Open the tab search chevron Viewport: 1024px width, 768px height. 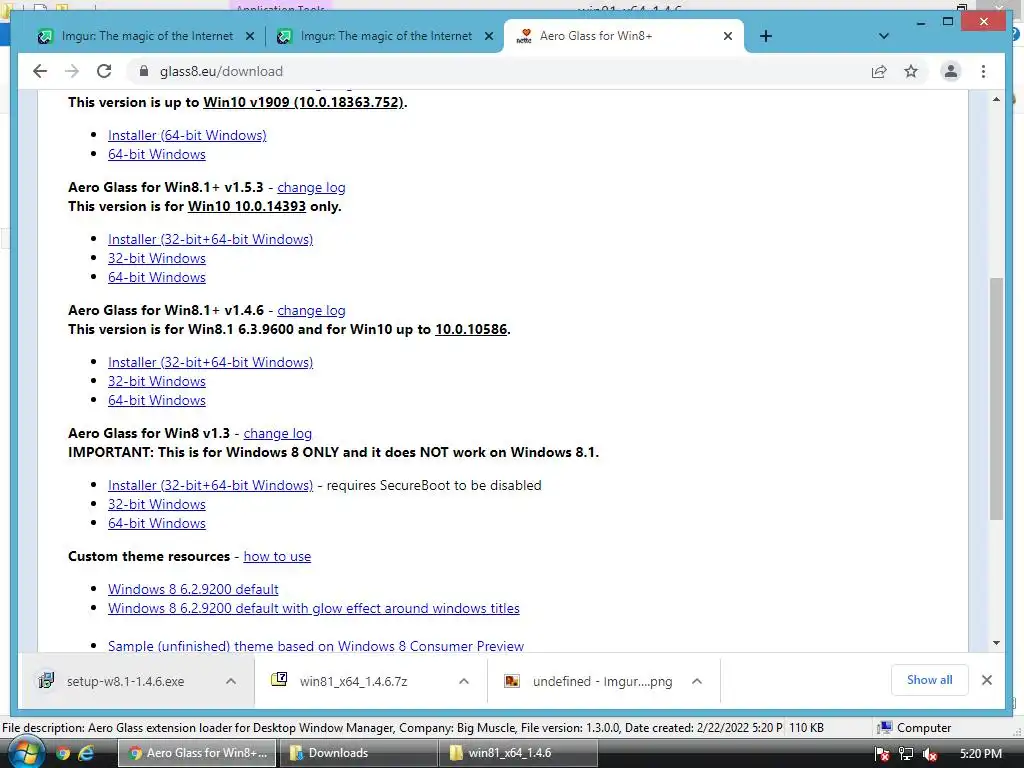[884, 36]
